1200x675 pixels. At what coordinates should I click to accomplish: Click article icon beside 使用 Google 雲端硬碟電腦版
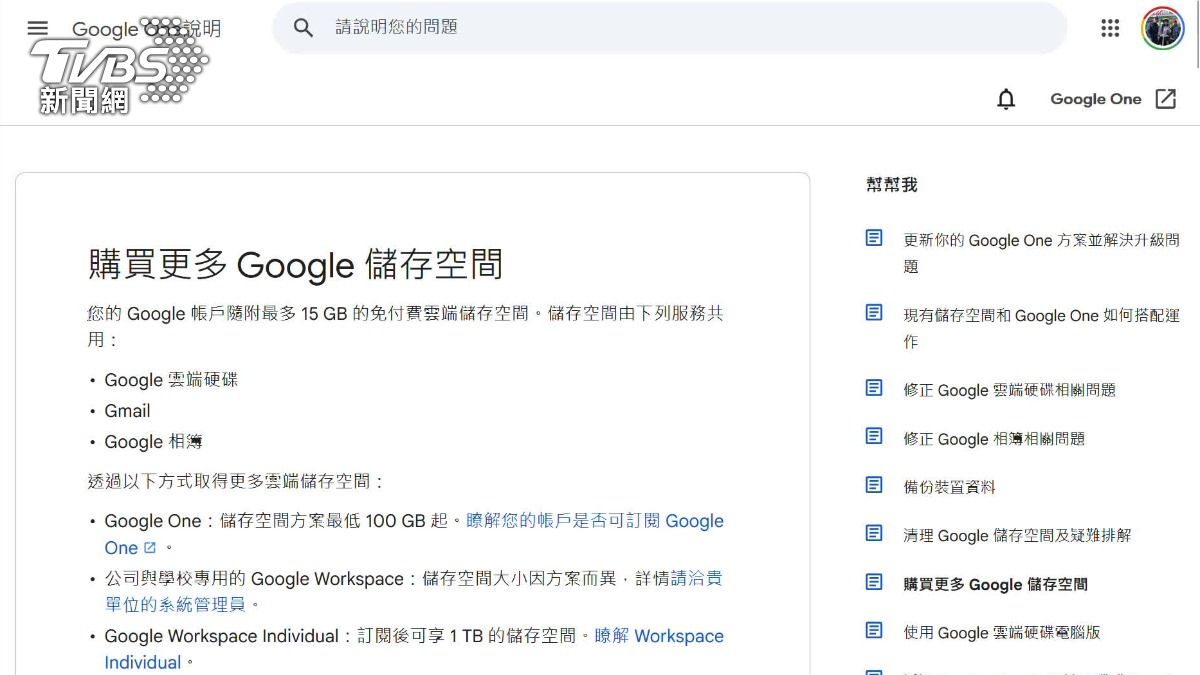point(874,630)
